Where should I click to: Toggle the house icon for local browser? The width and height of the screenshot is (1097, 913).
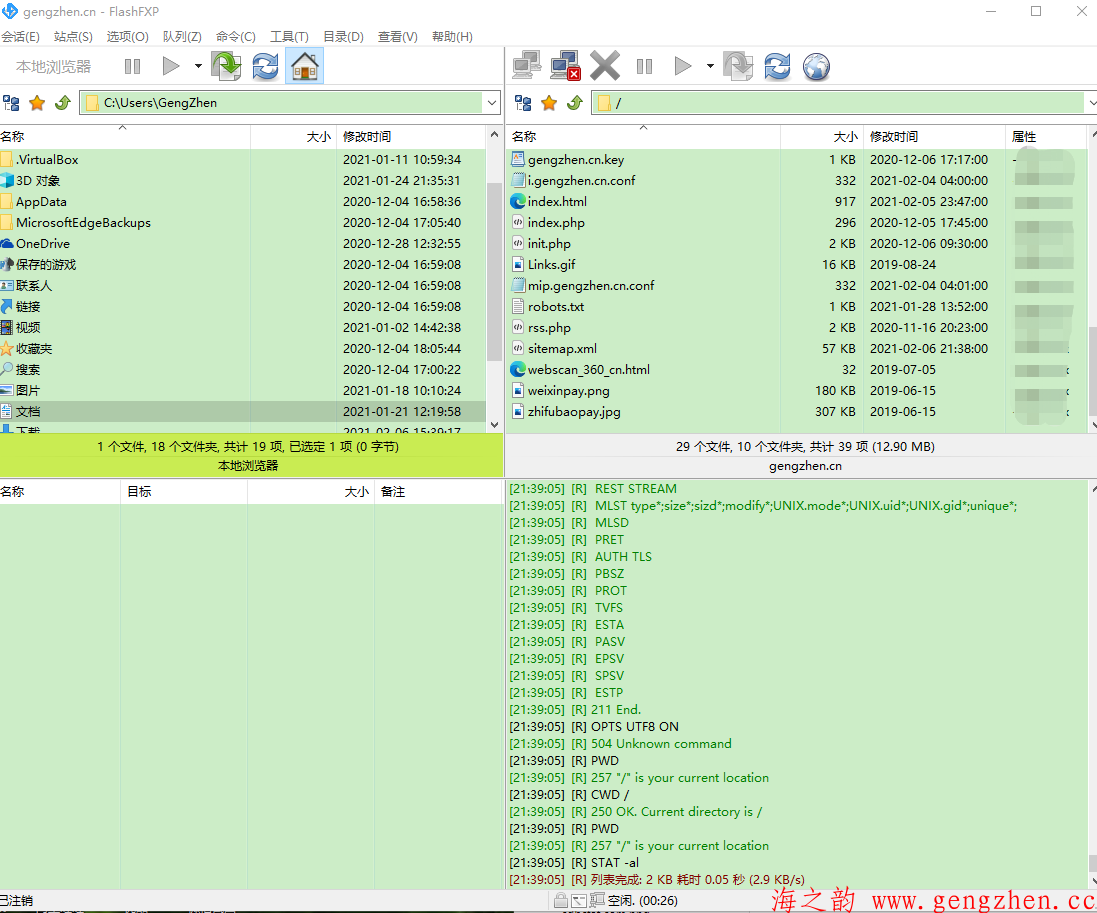pos(304,67)
